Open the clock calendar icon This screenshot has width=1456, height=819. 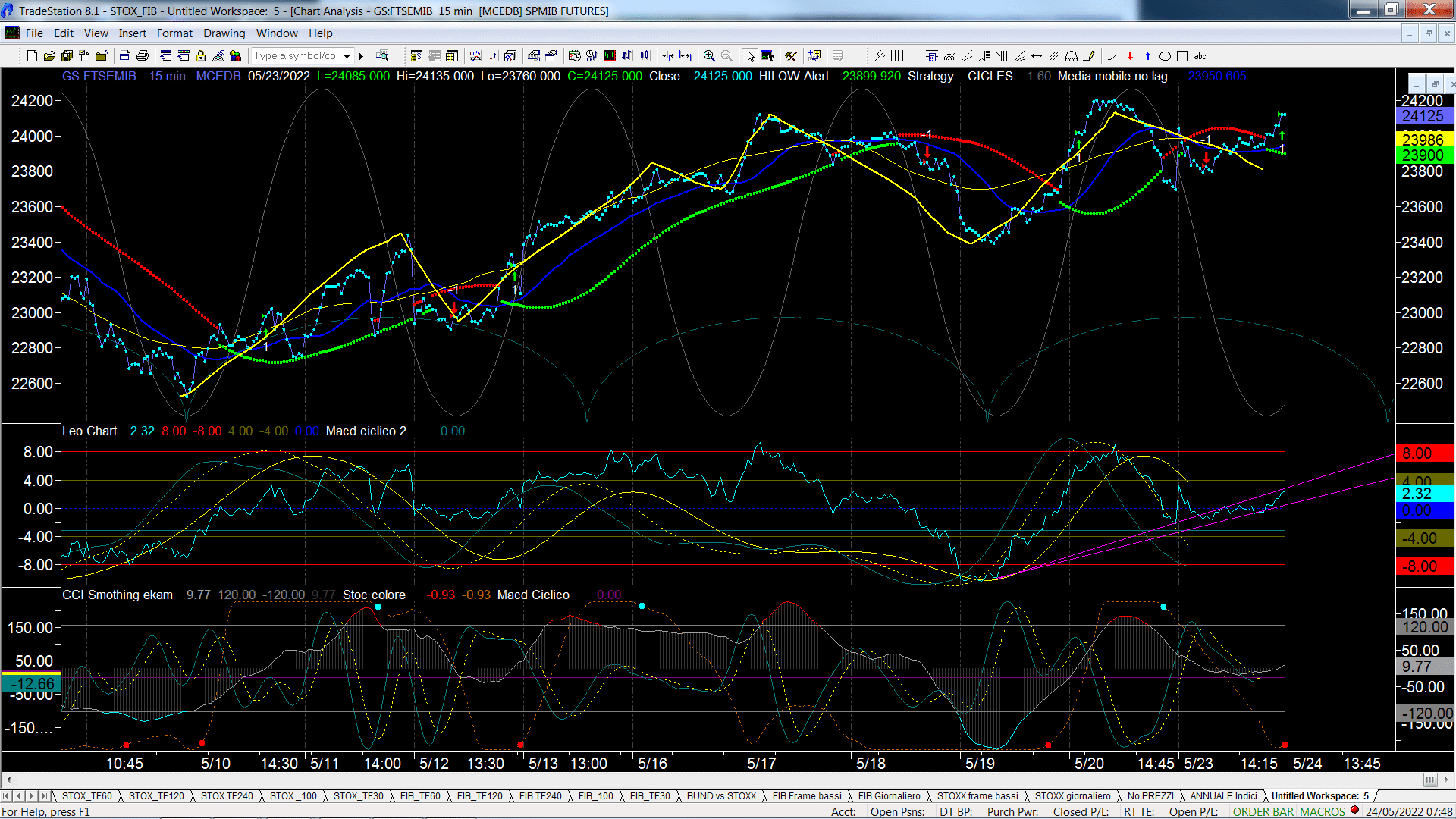pyautogui.click(x=574, y=56)
